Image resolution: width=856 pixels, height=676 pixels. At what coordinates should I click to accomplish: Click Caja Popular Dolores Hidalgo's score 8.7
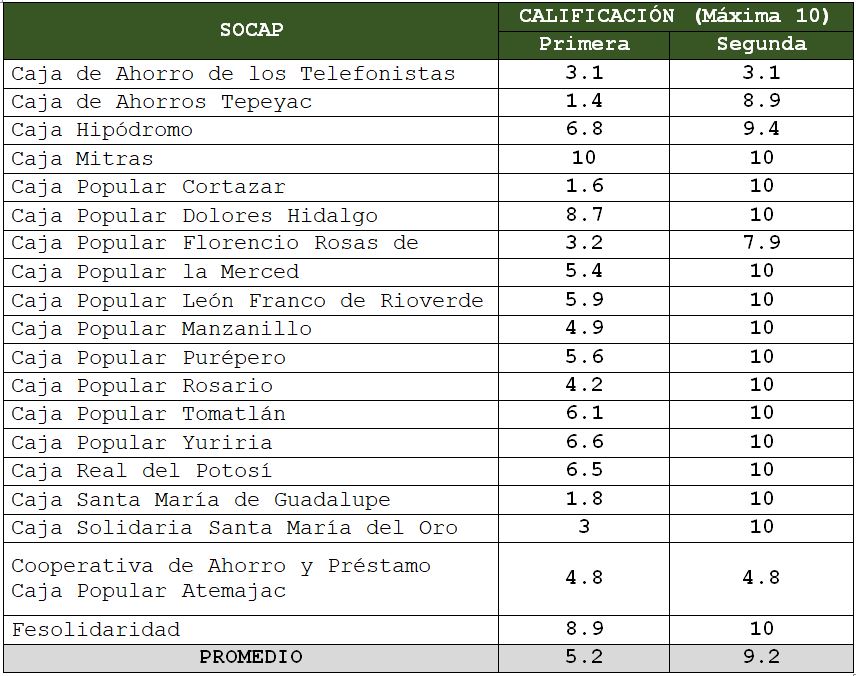point(584,215)
